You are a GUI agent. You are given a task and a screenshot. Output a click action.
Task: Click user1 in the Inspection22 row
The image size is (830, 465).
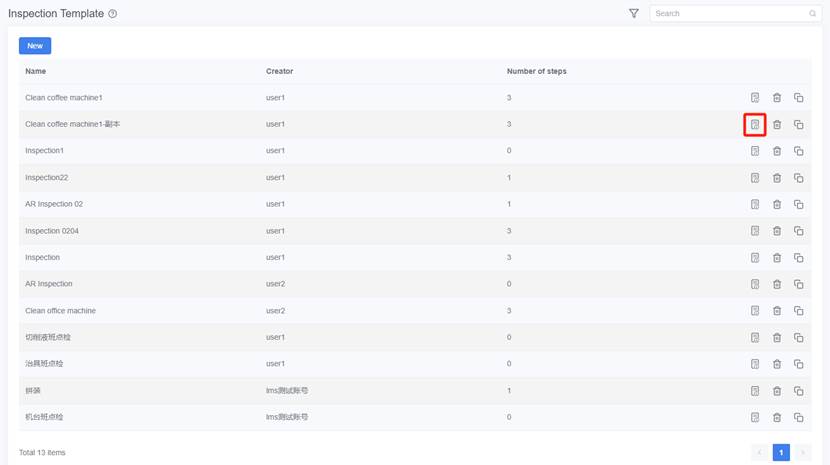click(x=275, y=177)
